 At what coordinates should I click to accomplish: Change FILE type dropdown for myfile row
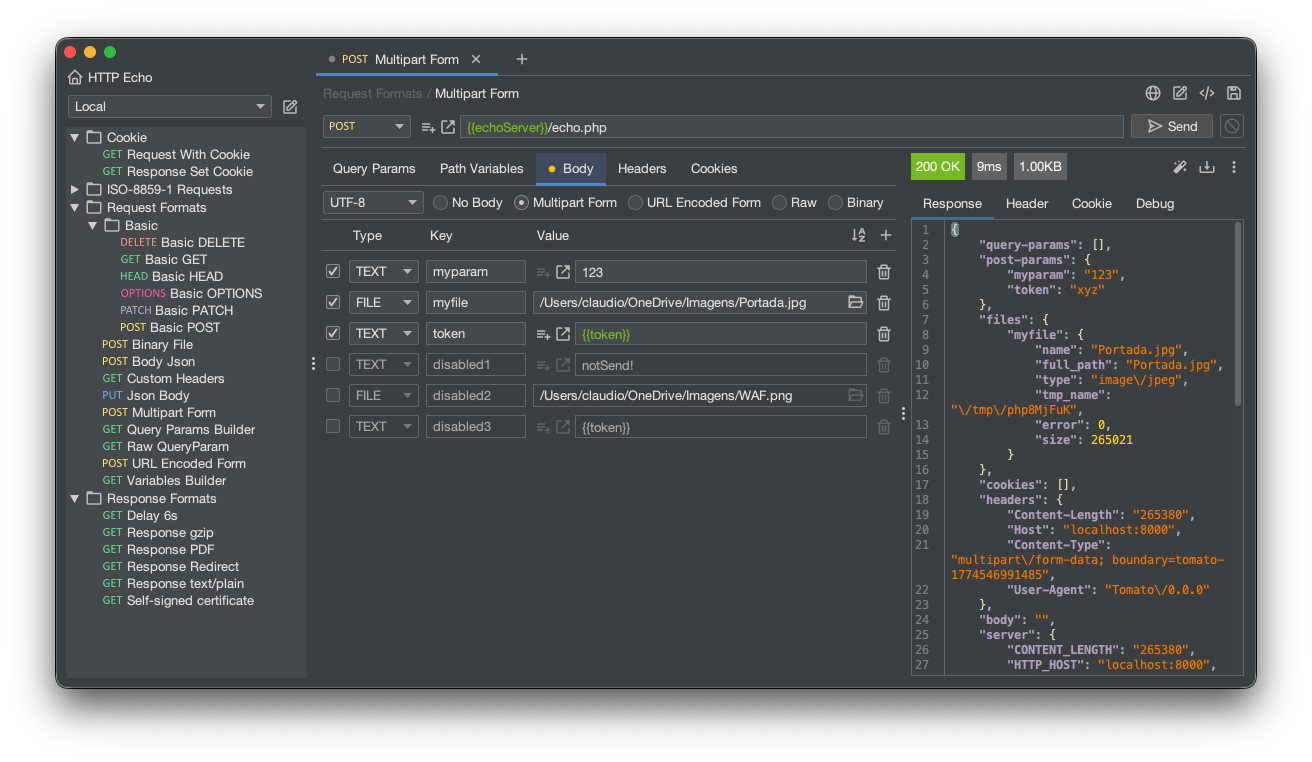click(383, 303)
